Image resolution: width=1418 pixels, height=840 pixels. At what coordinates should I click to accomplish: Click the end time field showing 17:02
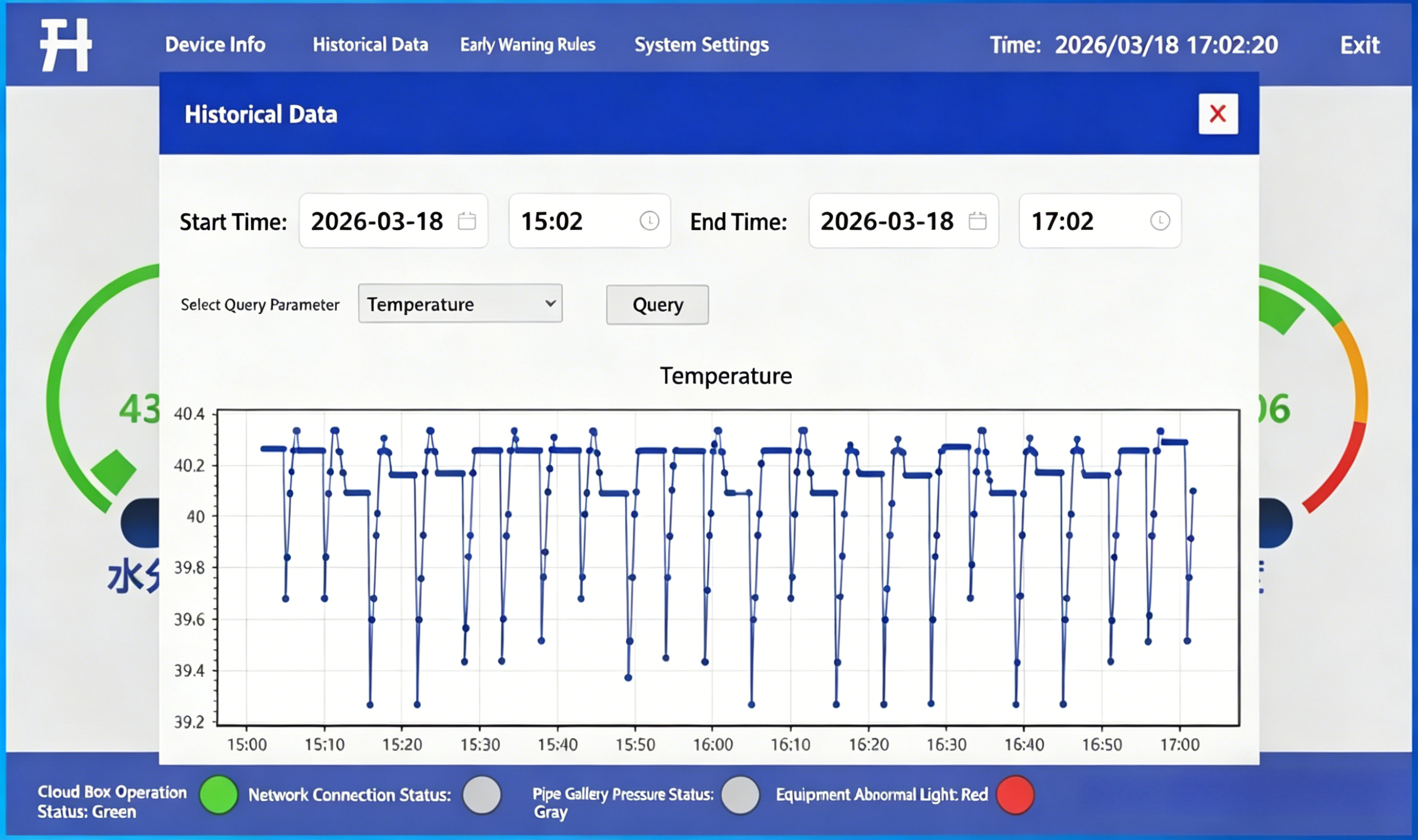pos(1062,221)
